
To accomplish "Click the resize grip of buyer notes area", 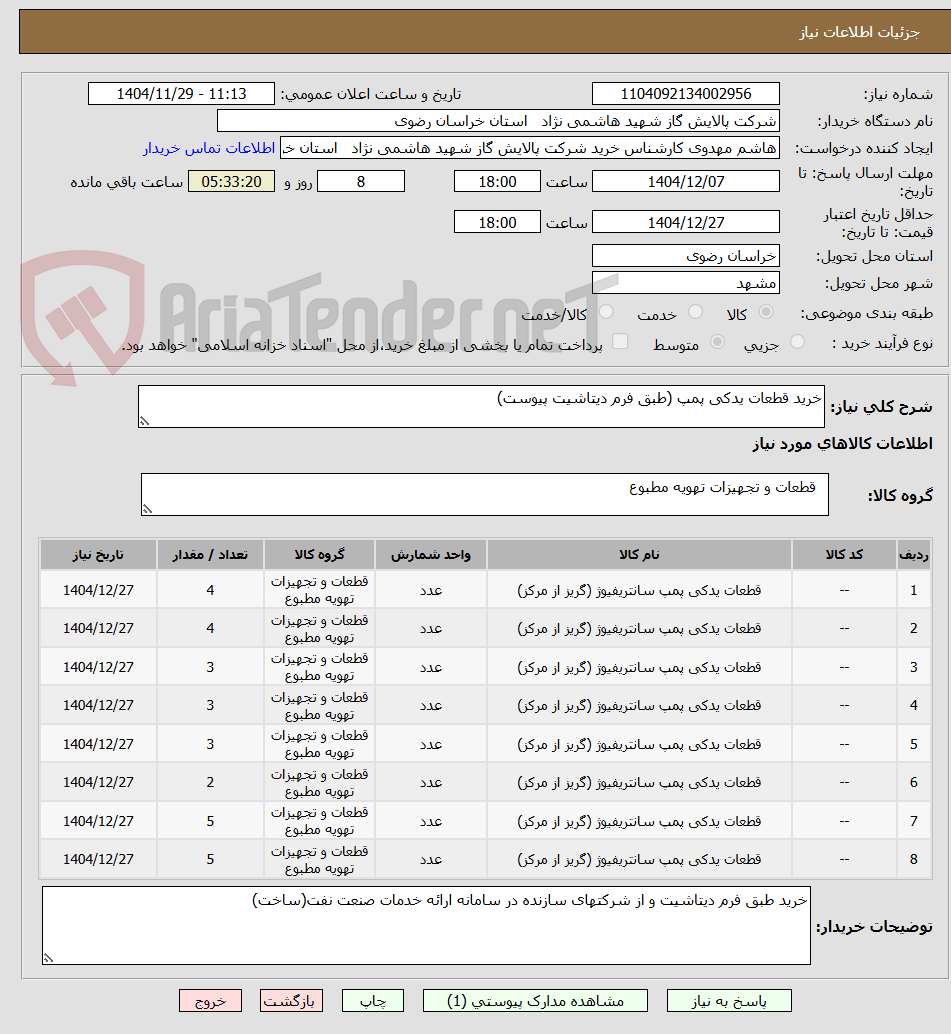I will pyautogui.click(x=48, y=958).
